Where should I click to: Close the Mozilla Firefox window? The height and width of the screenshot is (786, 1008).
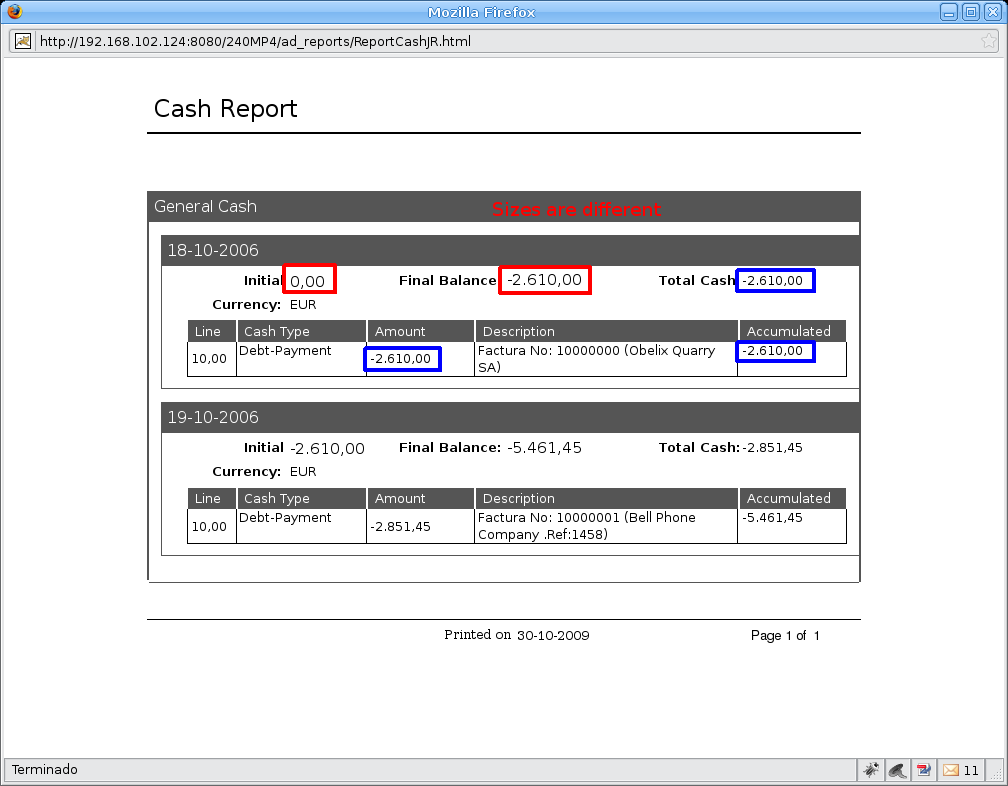991,12
